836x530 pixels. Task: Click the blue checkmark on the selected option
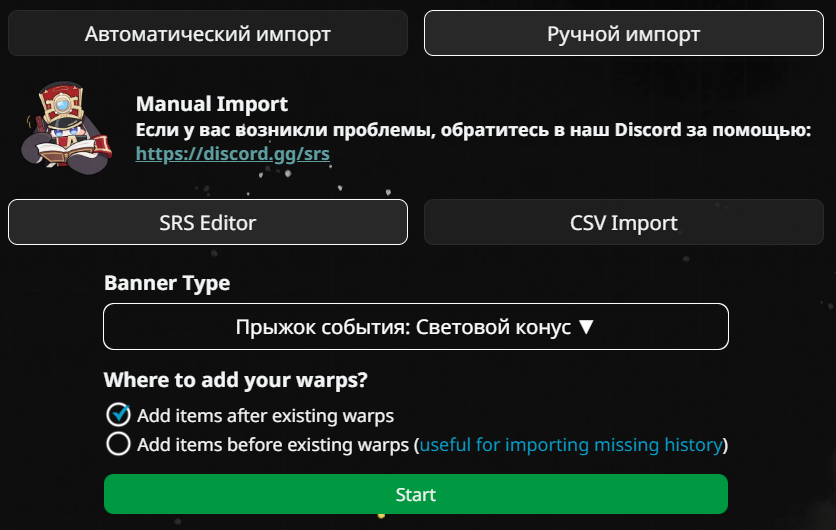[119, 413]
